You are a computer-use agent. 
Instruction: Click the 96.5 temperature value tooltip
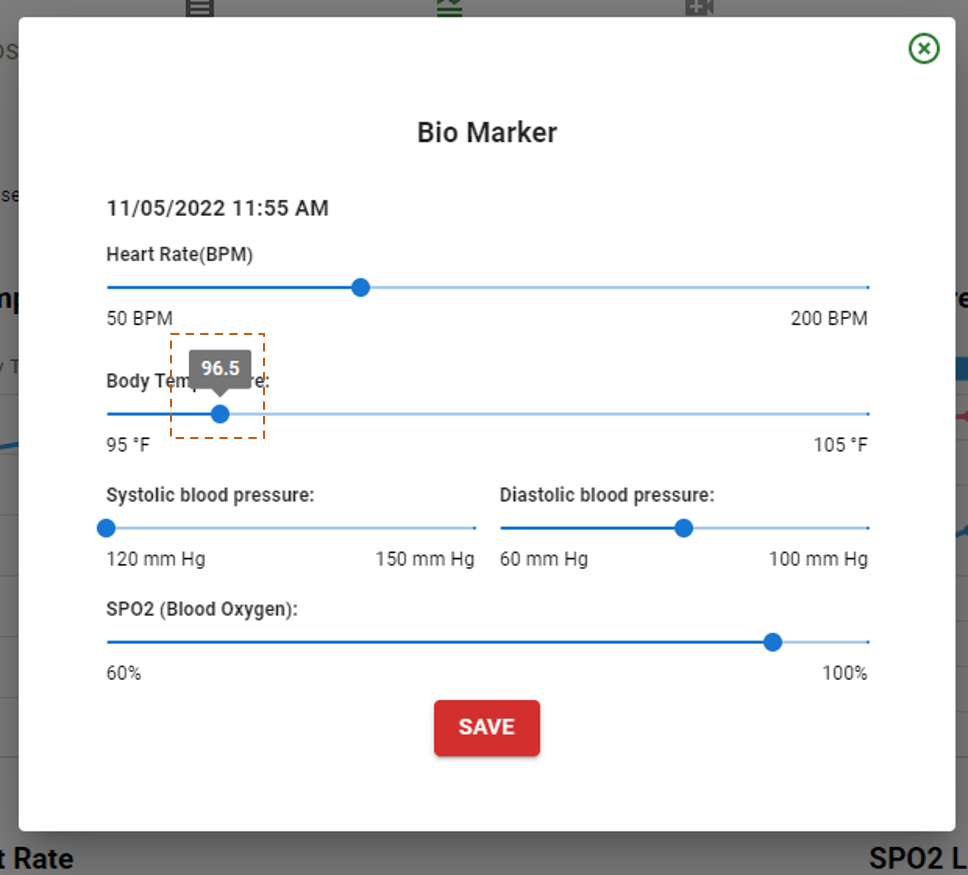coord(220,368)
